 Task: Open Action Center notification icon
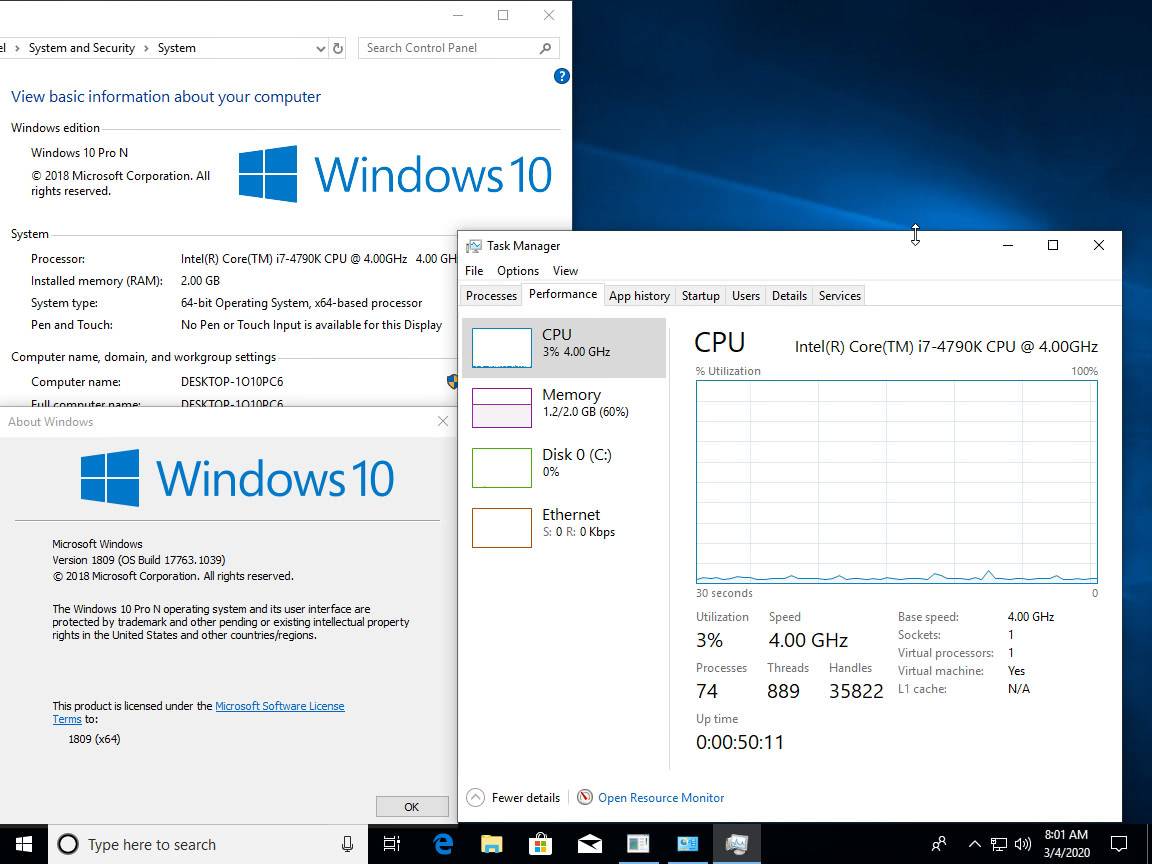[1119, 843]
